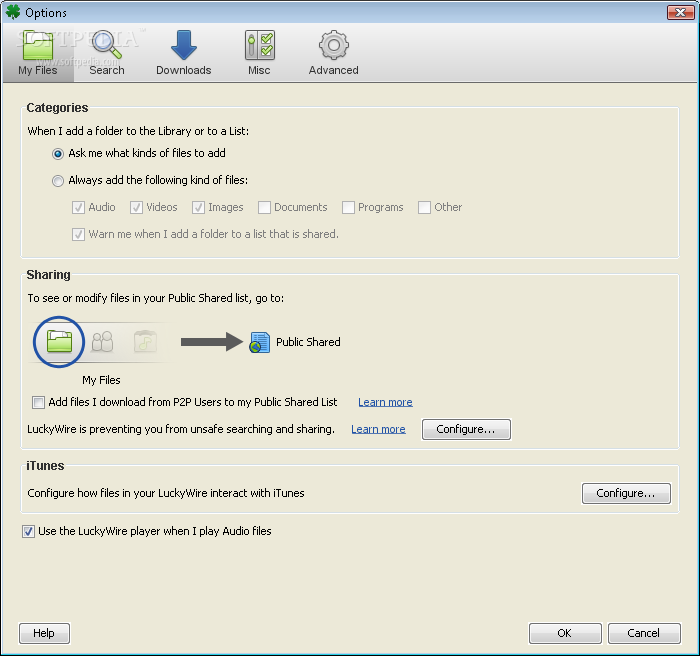This screenshot has height=656, width=700.
Task: Toggle the Images file type checkbox
Action: click(x=198, y=208)
